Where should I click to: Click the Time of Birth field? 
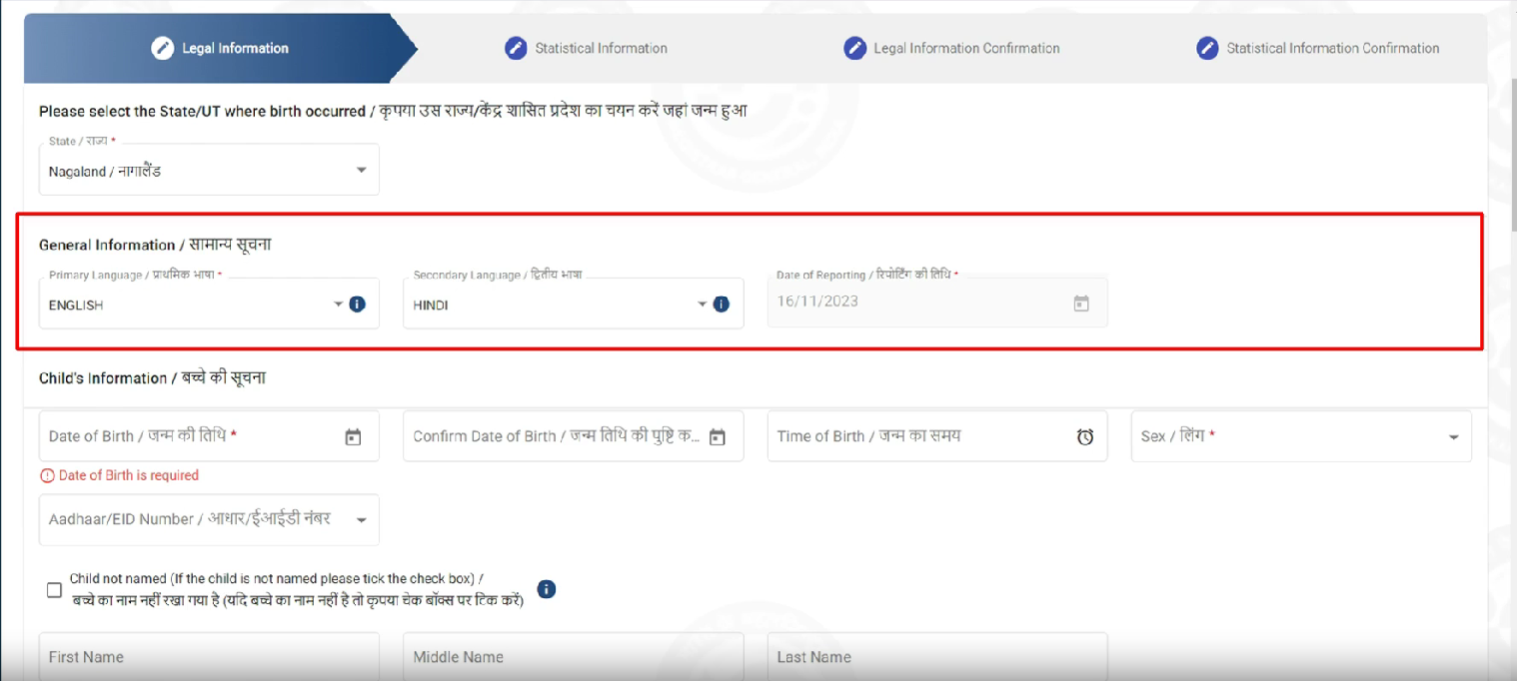[x=937, y=437]
